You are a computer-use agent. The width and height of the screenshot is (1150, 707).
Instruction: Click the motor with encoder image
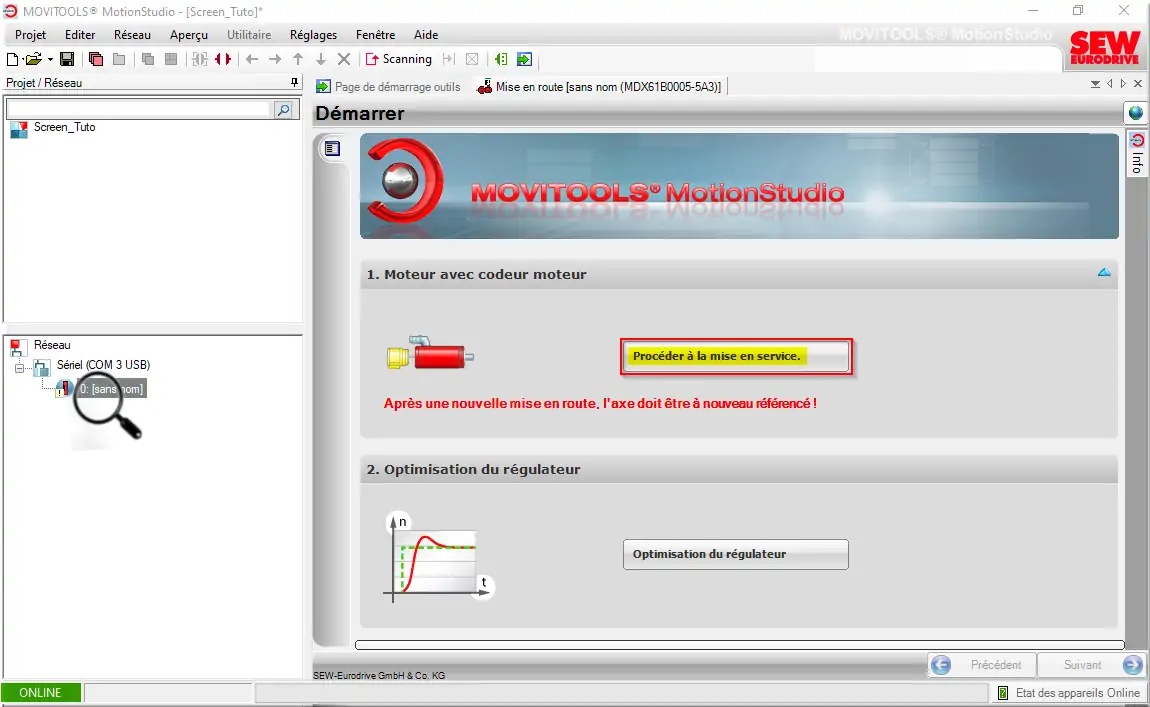click(x=430, y=354)
